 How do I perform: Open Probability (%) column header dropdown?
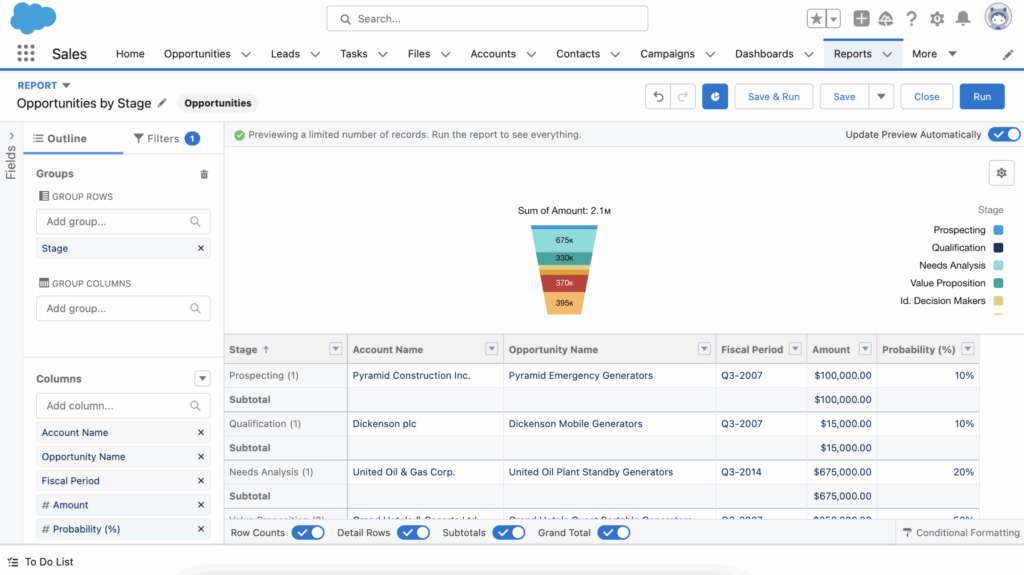968,349
